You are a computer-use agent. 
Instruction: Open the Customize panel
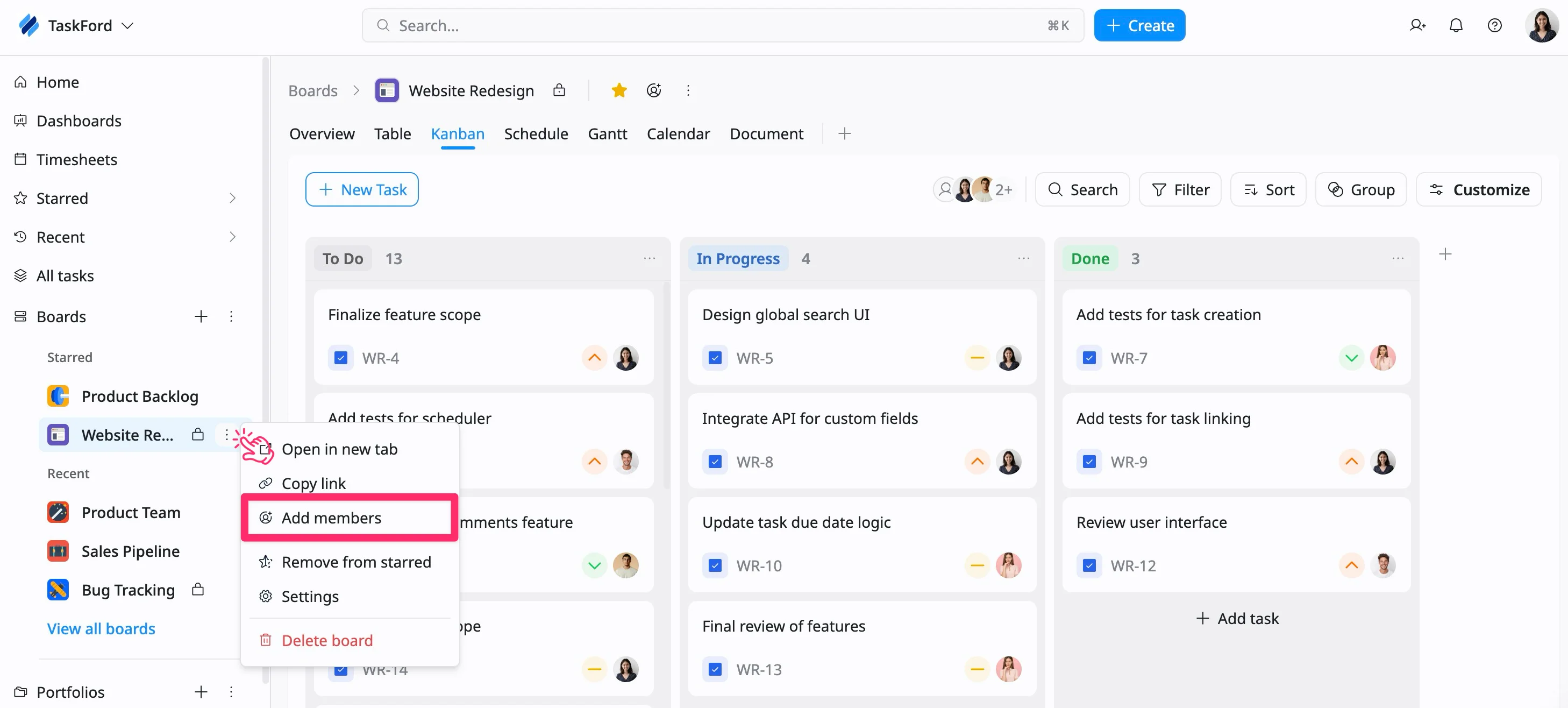[x=1479, y=189]
